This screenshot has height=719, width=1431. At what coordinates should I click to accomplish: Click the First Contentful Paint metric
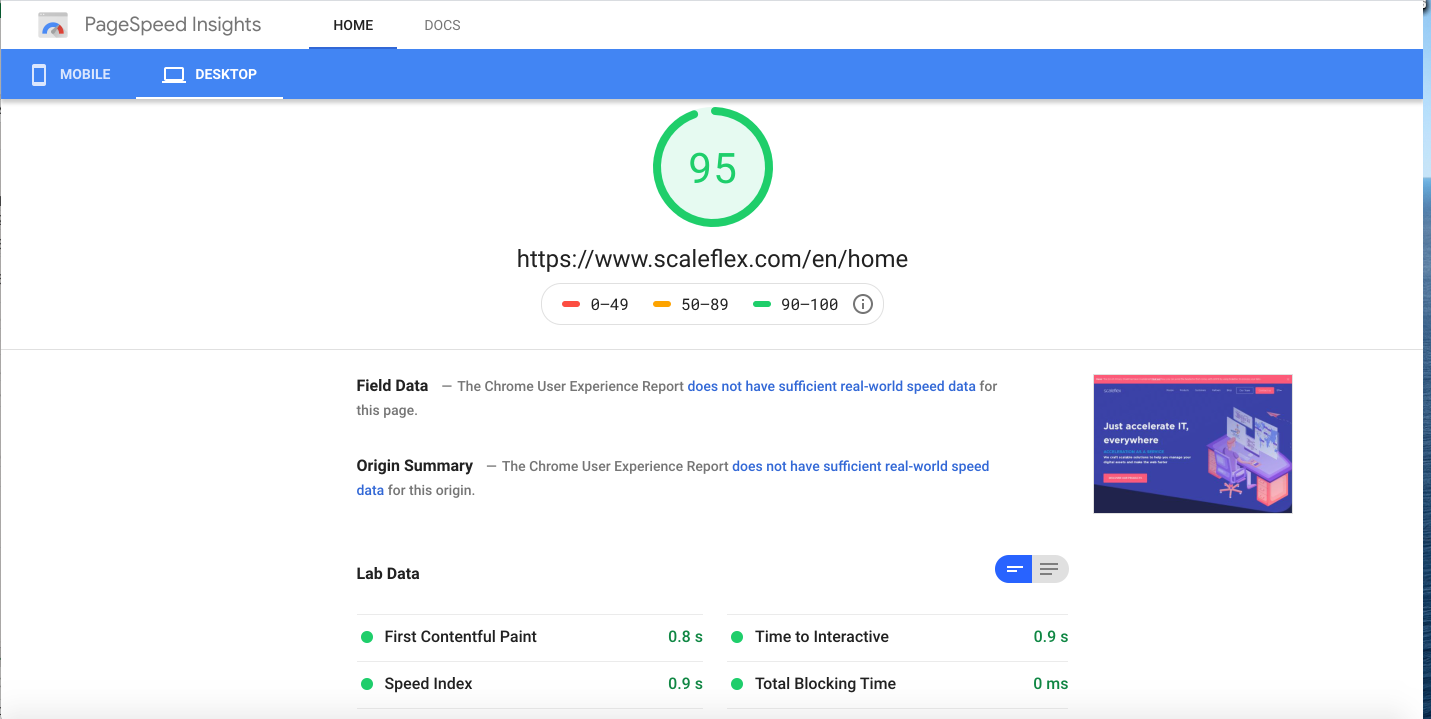pyautogui.click(x=530, y=637)
